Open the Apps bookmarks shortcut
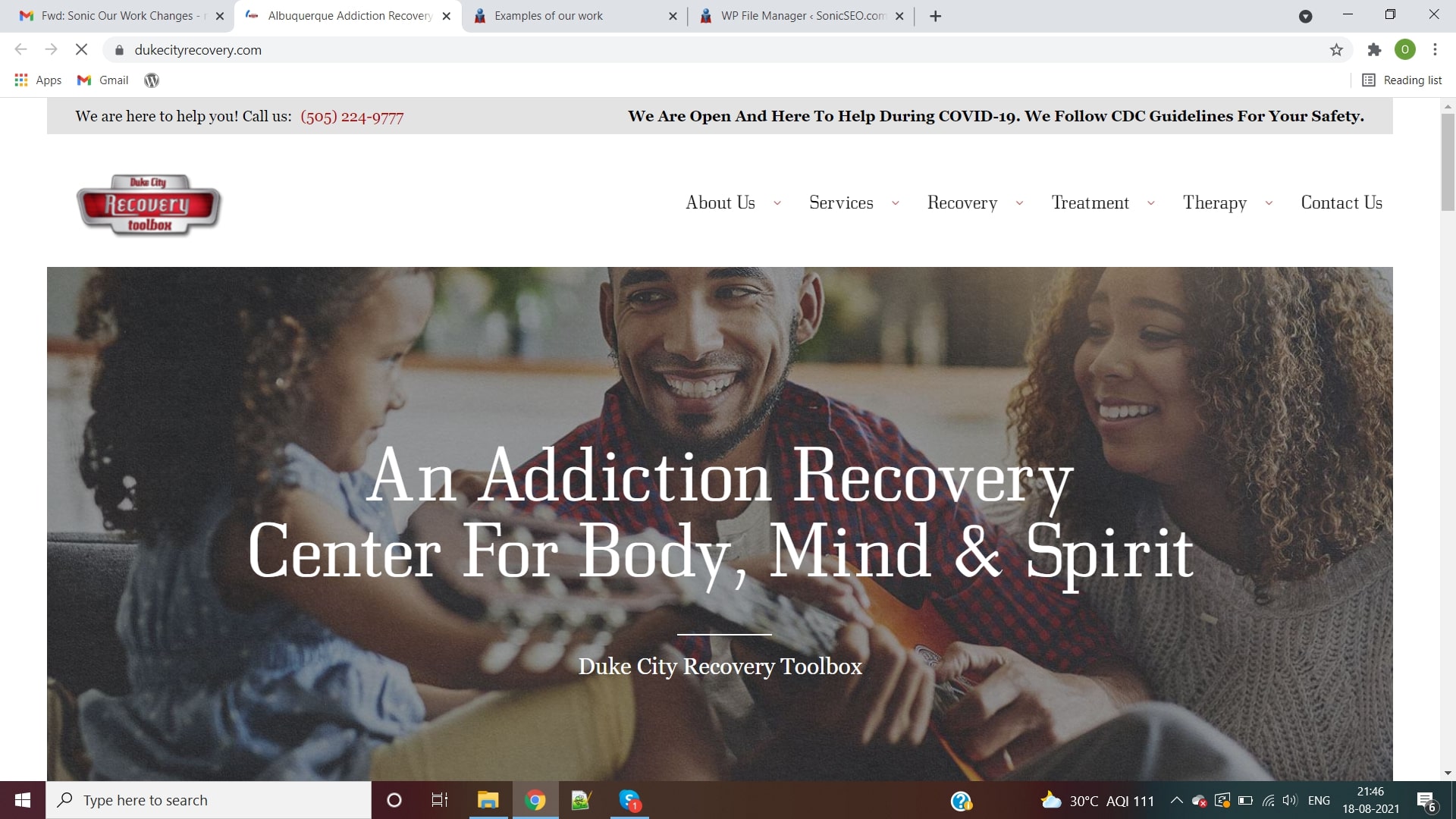1456x819 pixels. tap(38, 80)
